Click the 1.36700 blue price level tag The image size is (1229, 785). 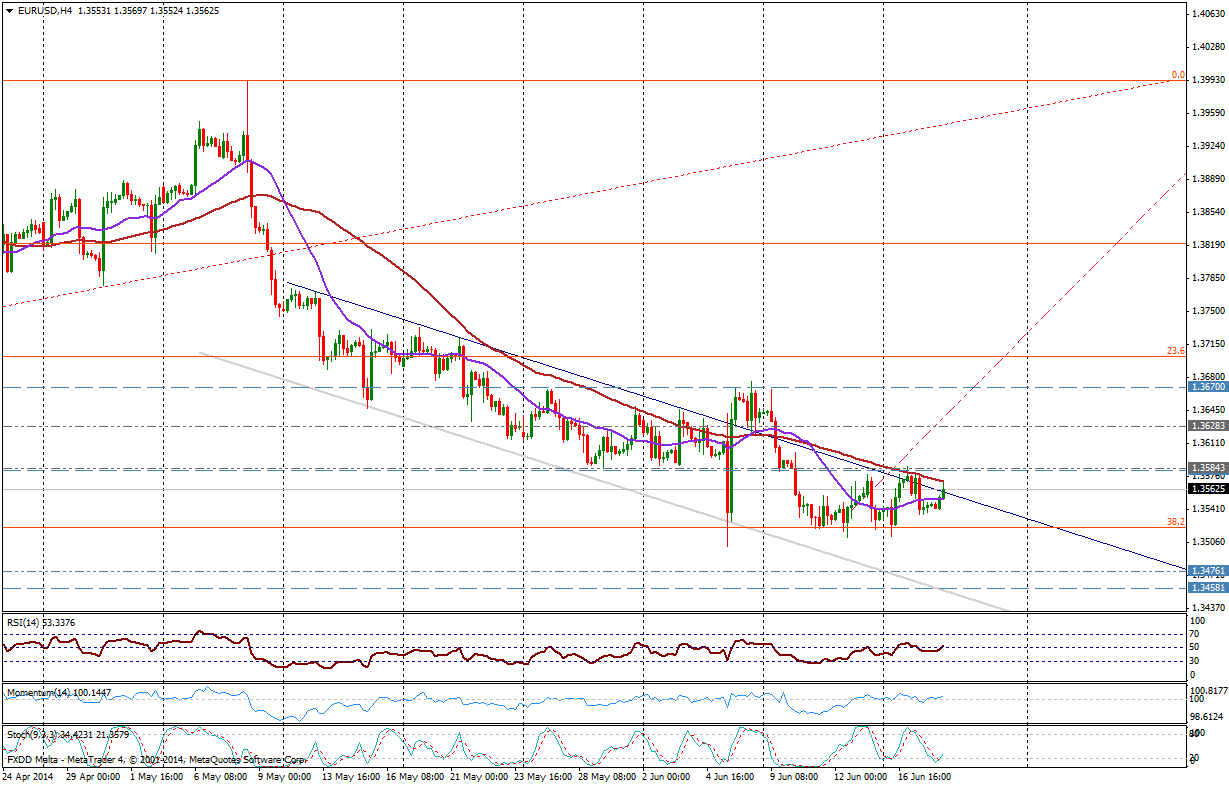(x=1207, y=386)
